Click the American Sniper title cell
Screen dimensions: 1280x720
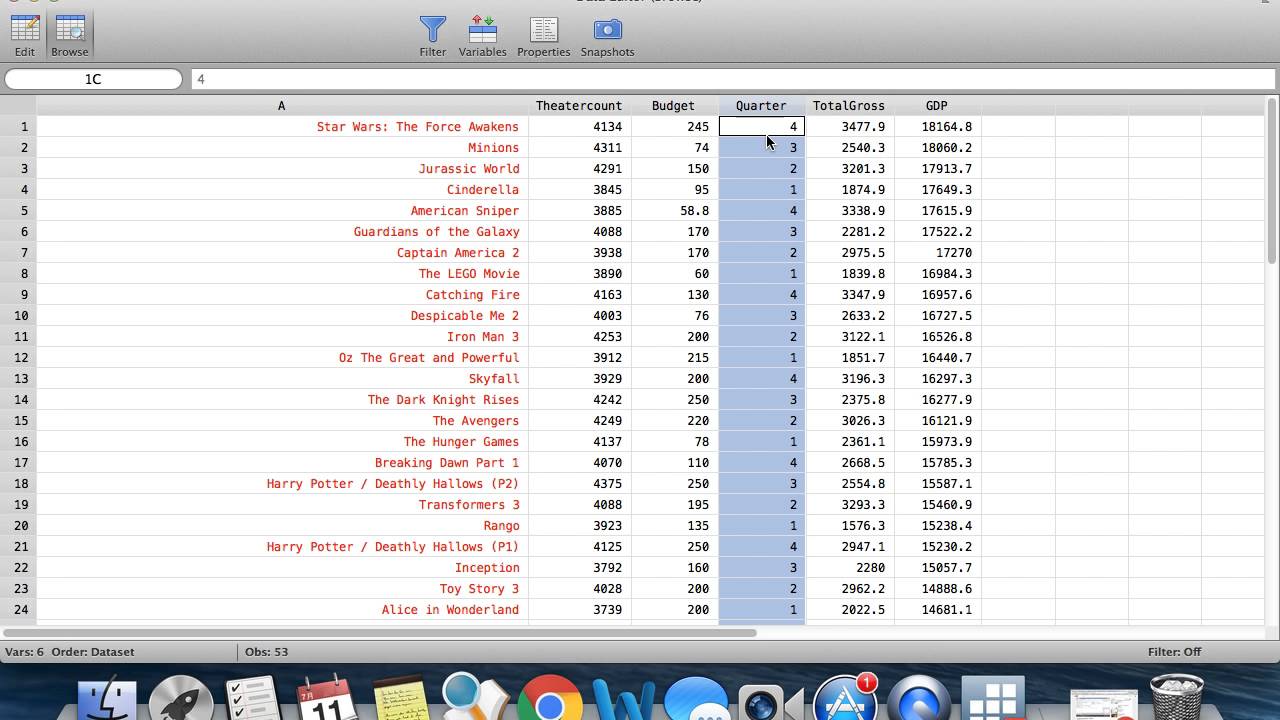coord(282,210)
